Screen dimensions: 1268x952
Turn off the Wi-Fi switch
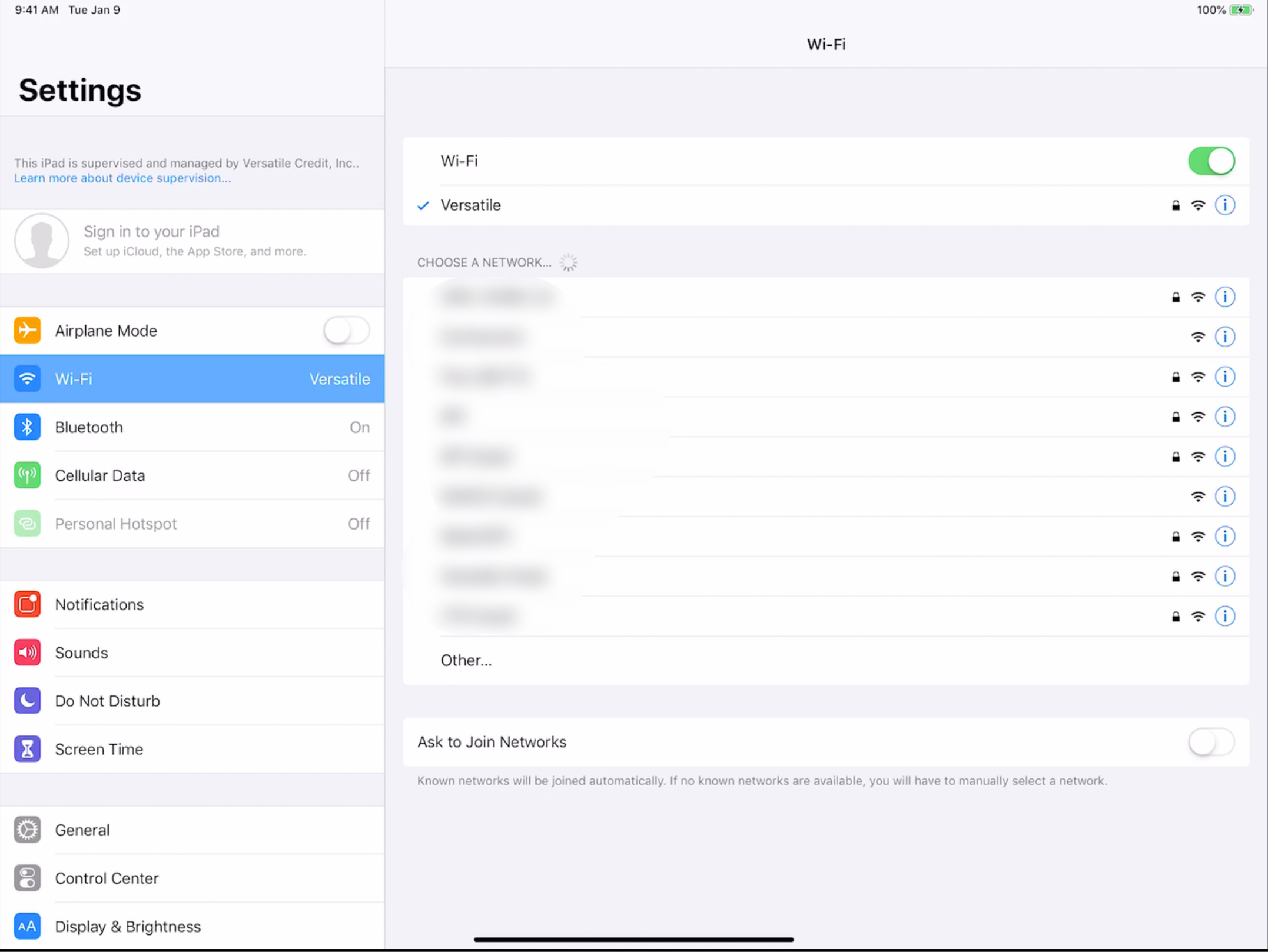(x=1211, y=161)
